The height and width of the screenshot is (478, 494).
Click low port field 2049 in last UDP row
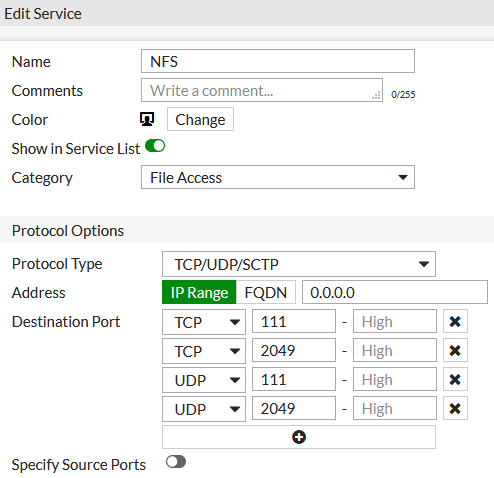tap(294, 408)
